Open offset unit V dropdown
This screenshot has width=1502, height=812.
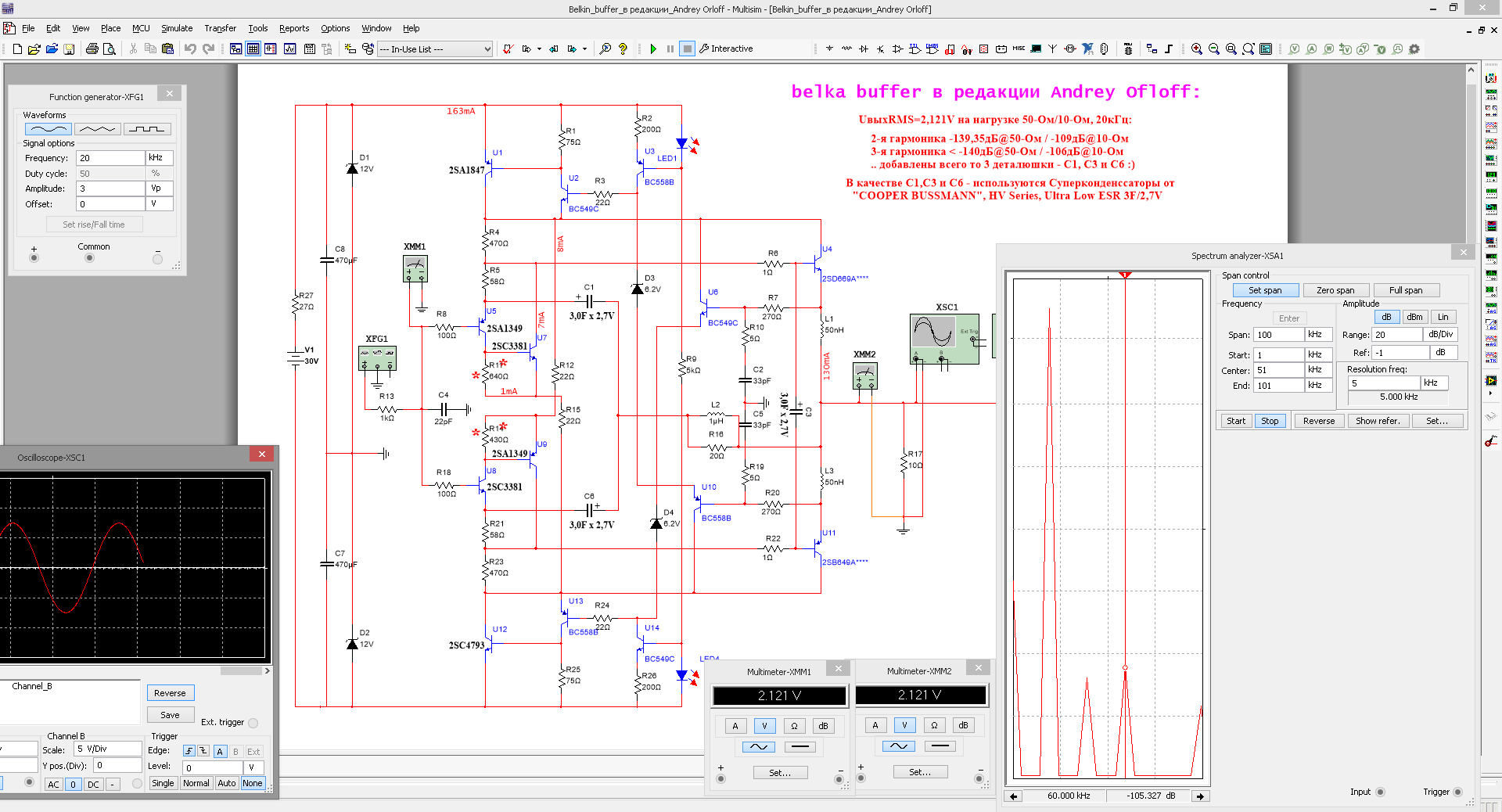click(x=160, y=203)
